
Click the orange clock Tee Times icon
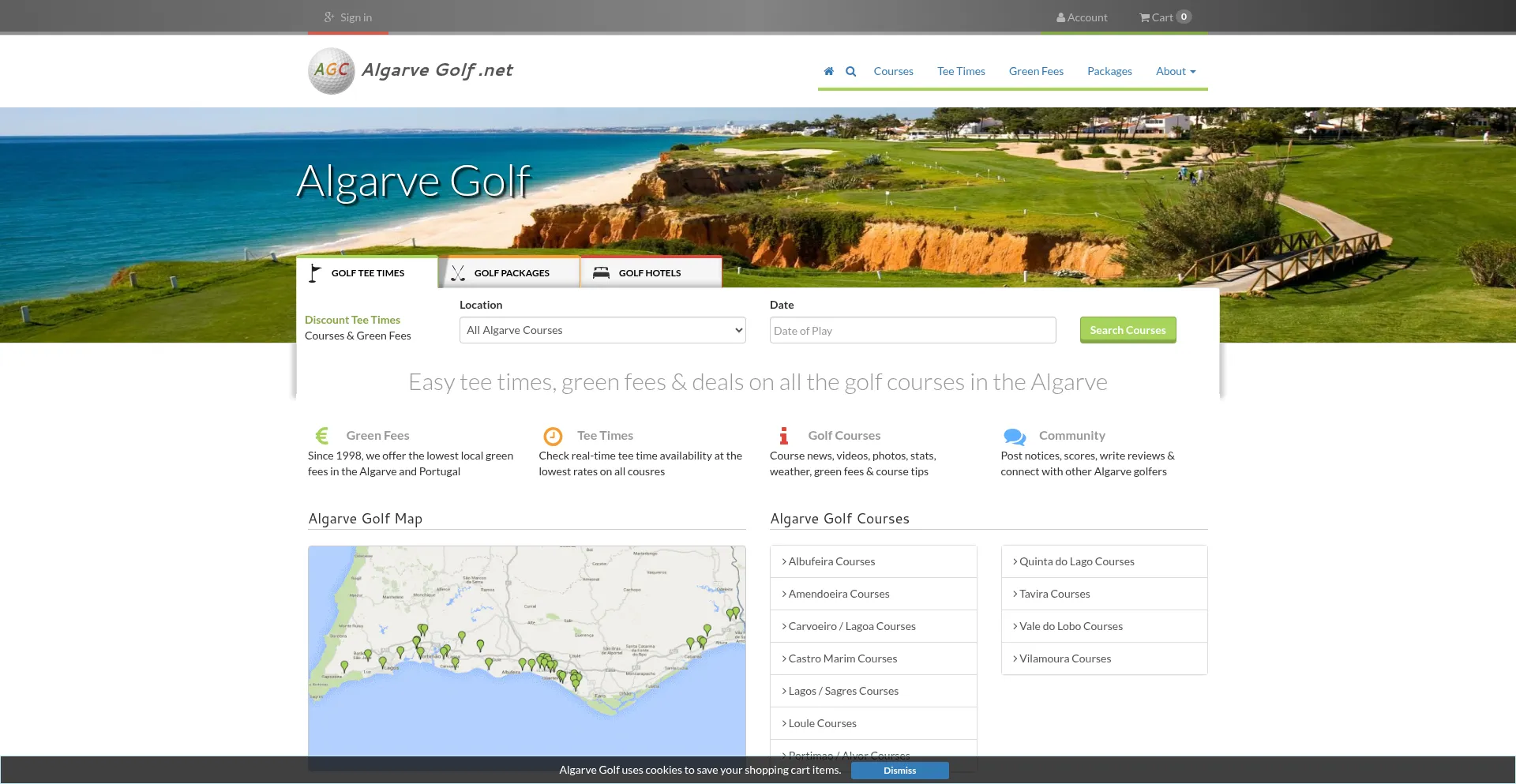click(553, 436)
